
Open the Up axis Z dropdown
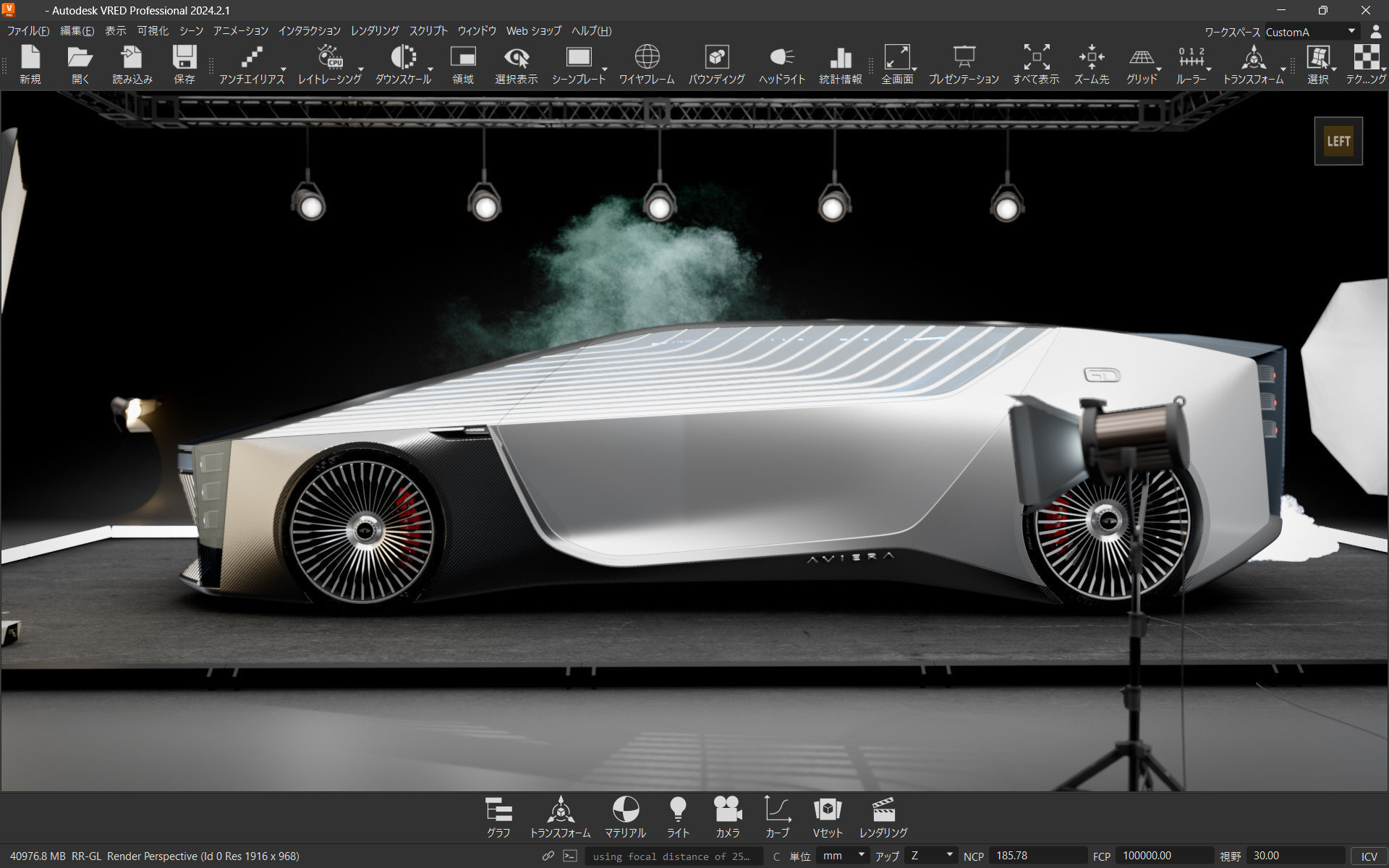[x=932, y=856]
